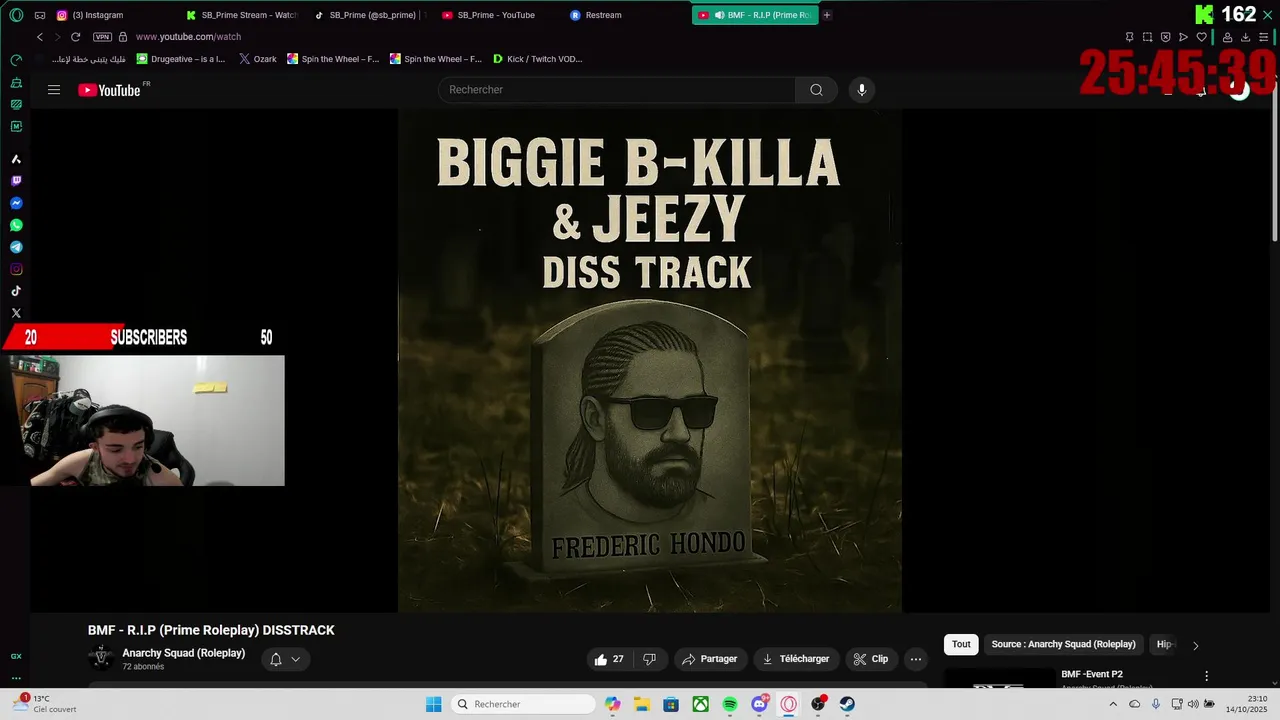Show hidden system tray icons chevron
The height and width of the screenshot is (720, 1280).
click(1113, 704)
